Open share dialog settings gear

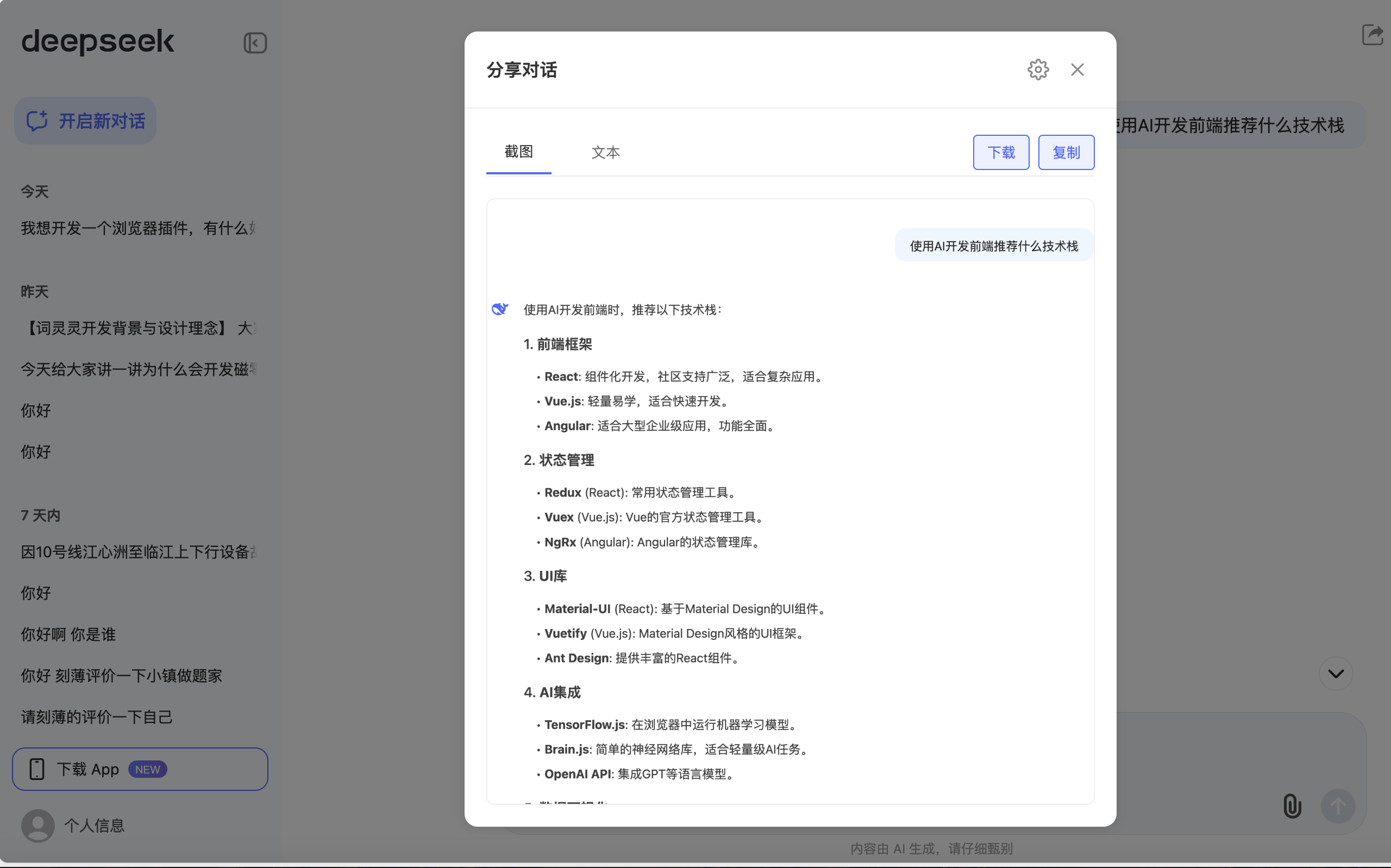[1038, 70]
